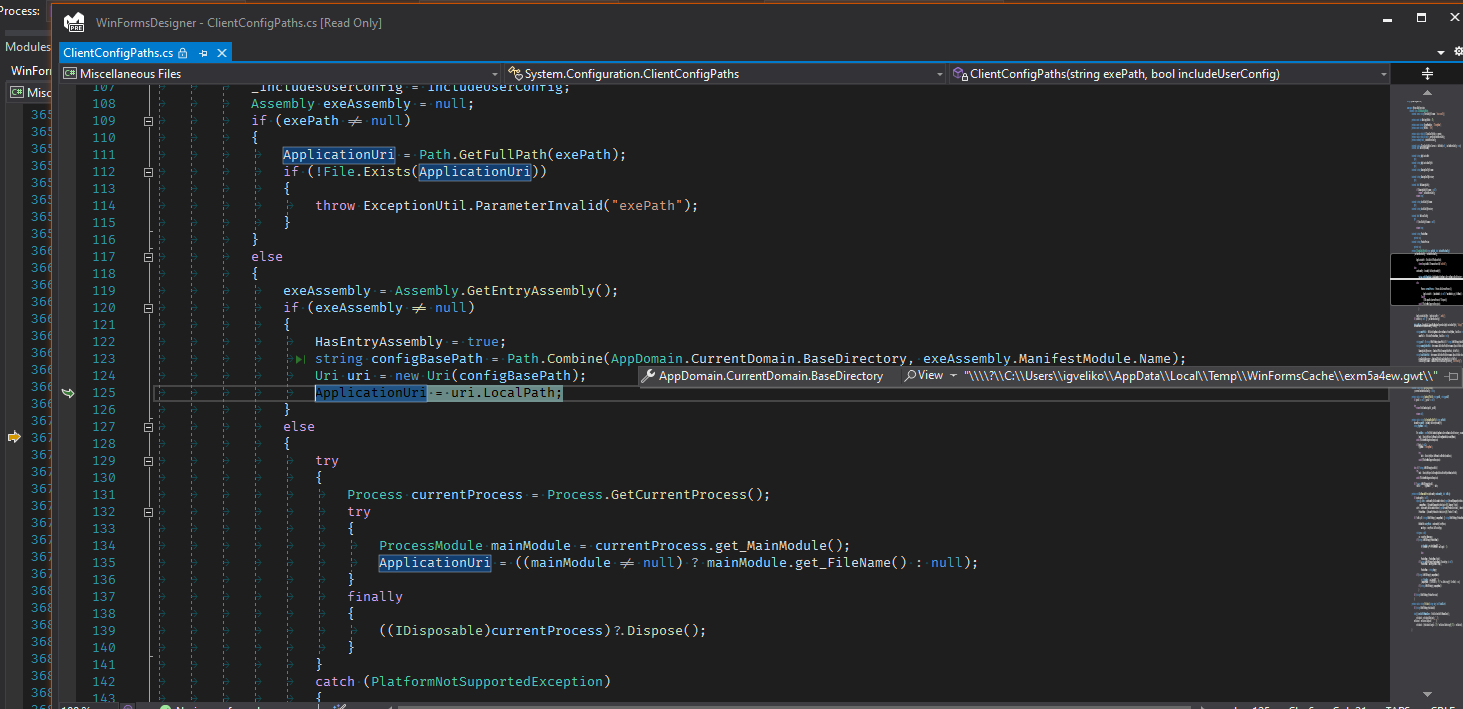Click the class icon in type dropdown
Image resolution: width=1463 pixels, height=709 pixels.
coord(515,73)
